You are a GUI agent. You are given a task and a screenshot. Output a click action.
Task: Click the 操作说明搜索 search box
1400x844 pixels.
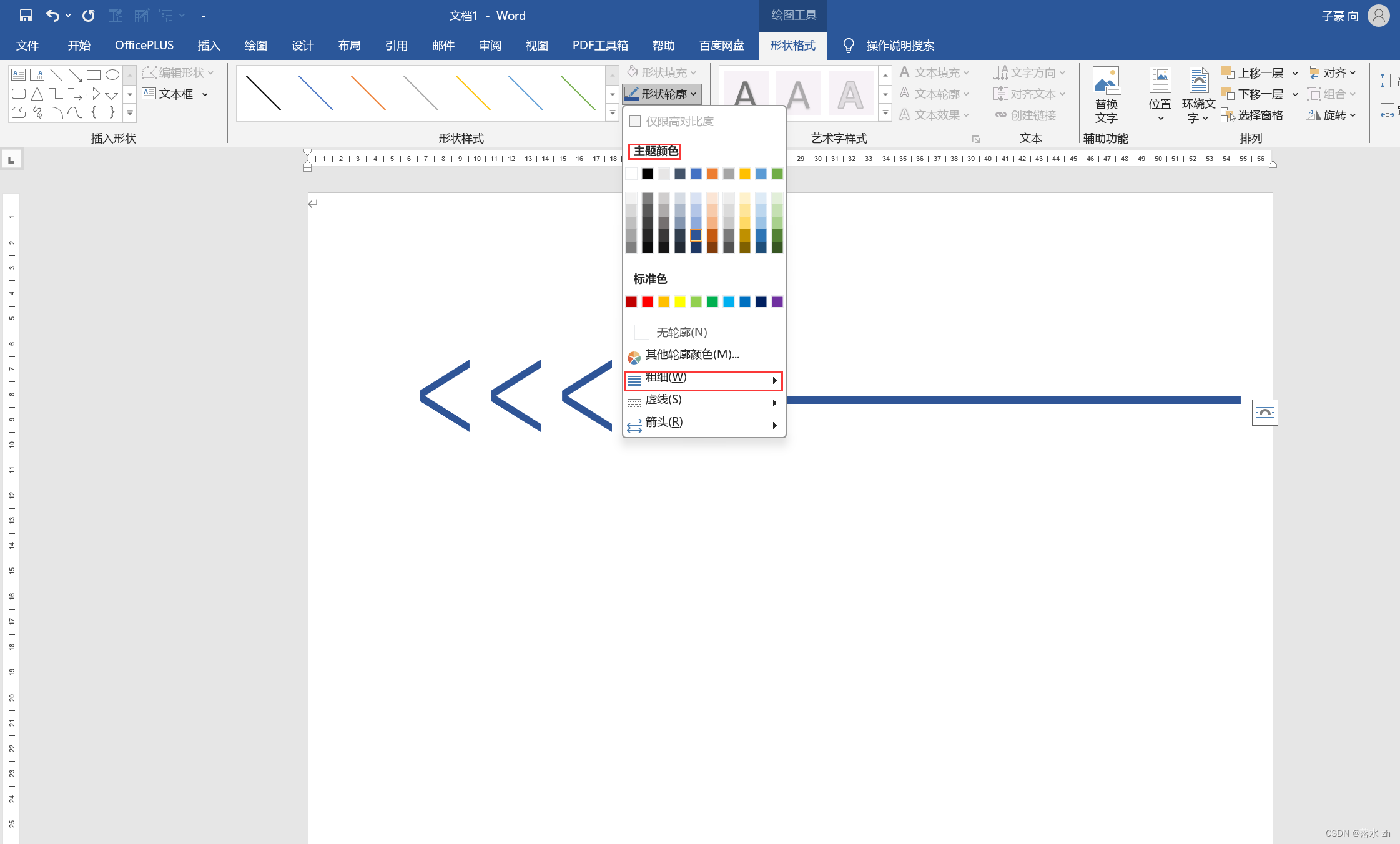pos(899,46)
